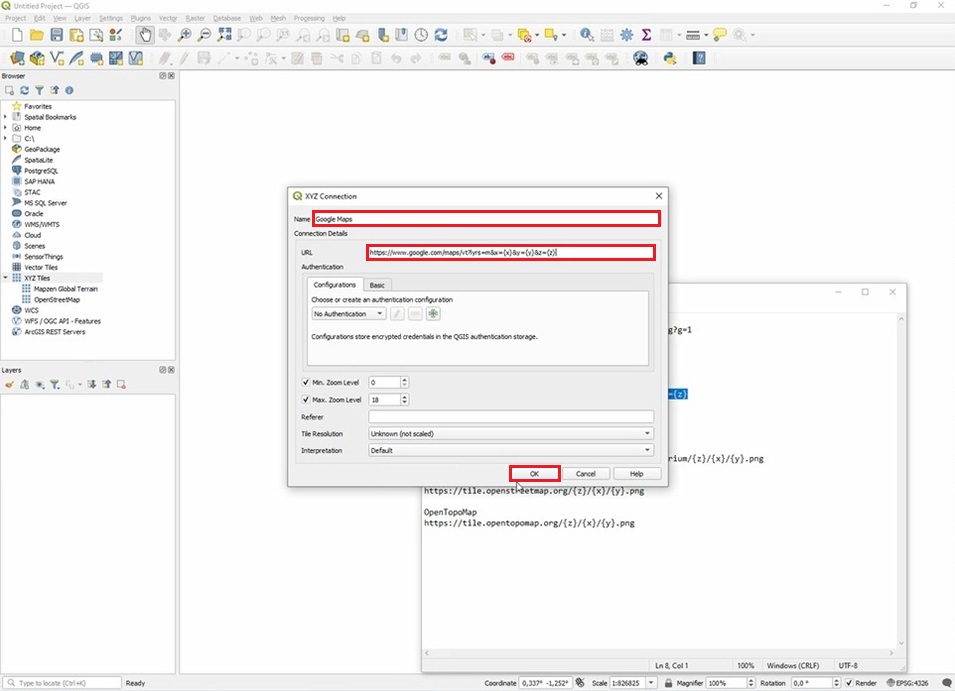Screen dimensions: 955x691
Task: Select the Pan Map hand tool
Action: coord(145,35)
